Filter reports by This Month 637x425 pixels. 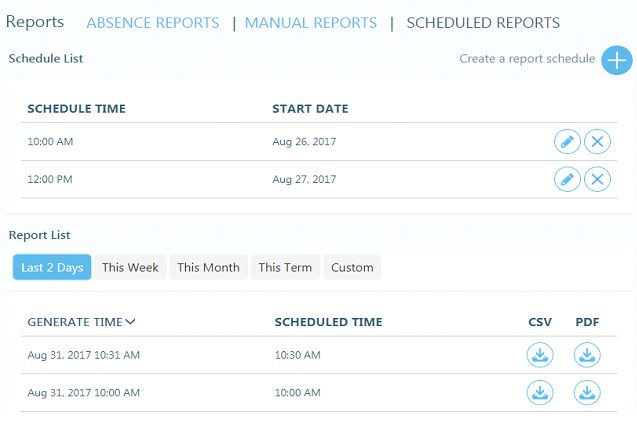coord(208,267)
